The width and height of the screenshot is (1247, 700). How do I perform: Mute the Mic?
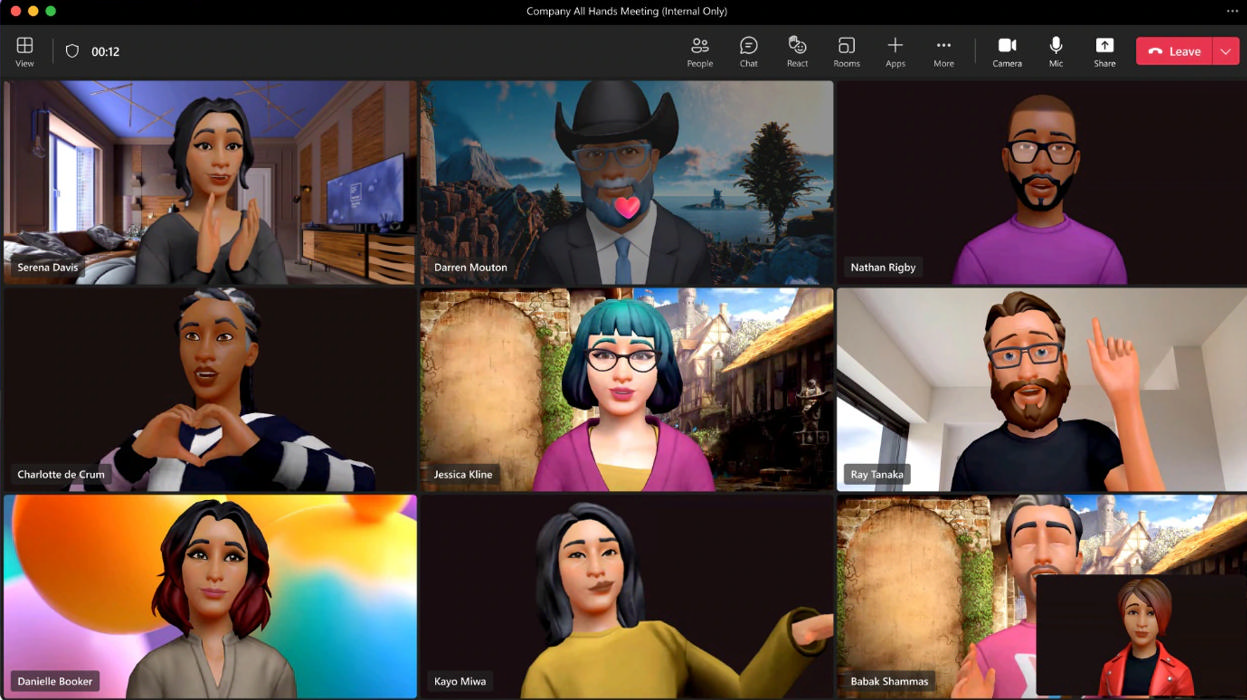[1056, 52]
